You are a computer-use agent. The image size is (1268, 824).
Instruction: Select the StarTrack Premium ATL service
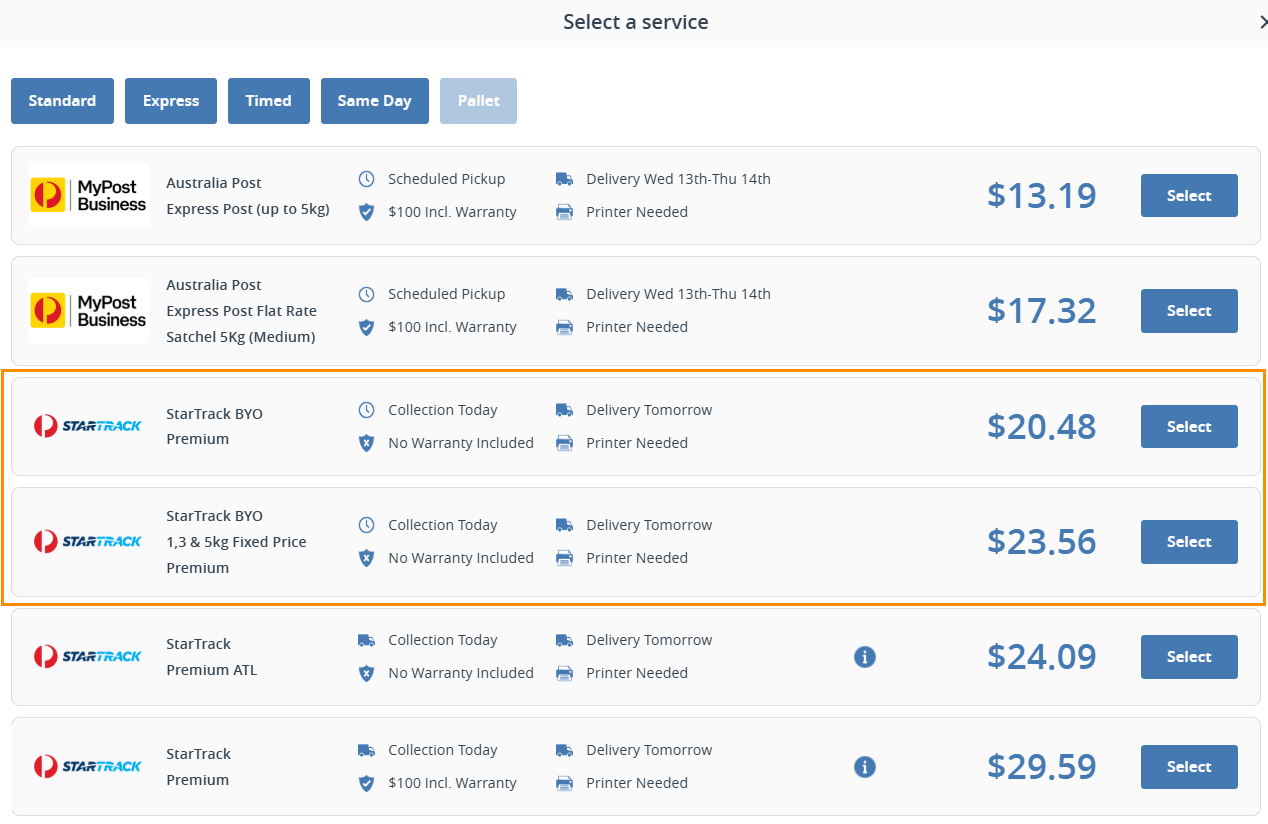1189,657
